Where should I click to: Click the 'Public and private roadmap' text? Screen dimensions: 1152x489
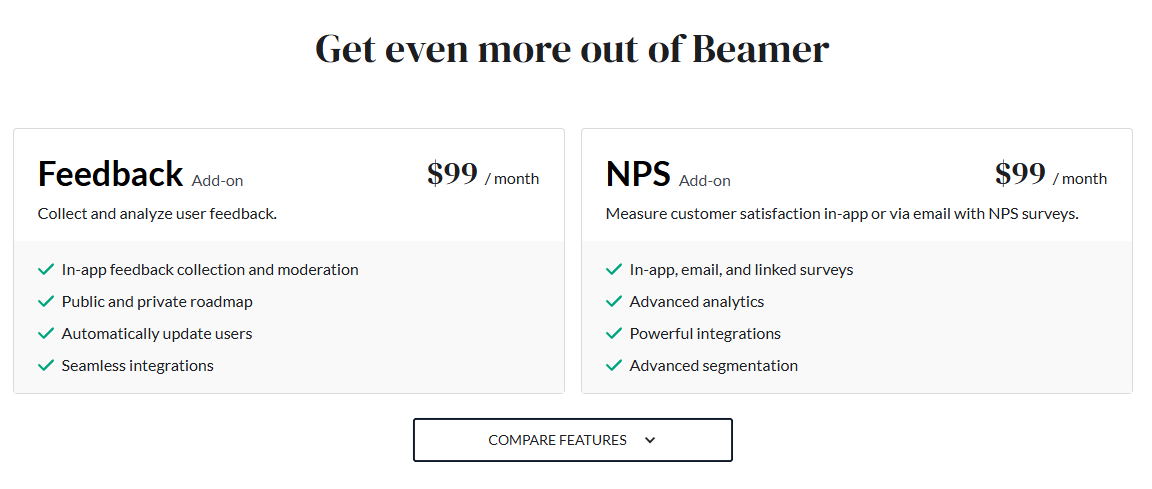157,301
